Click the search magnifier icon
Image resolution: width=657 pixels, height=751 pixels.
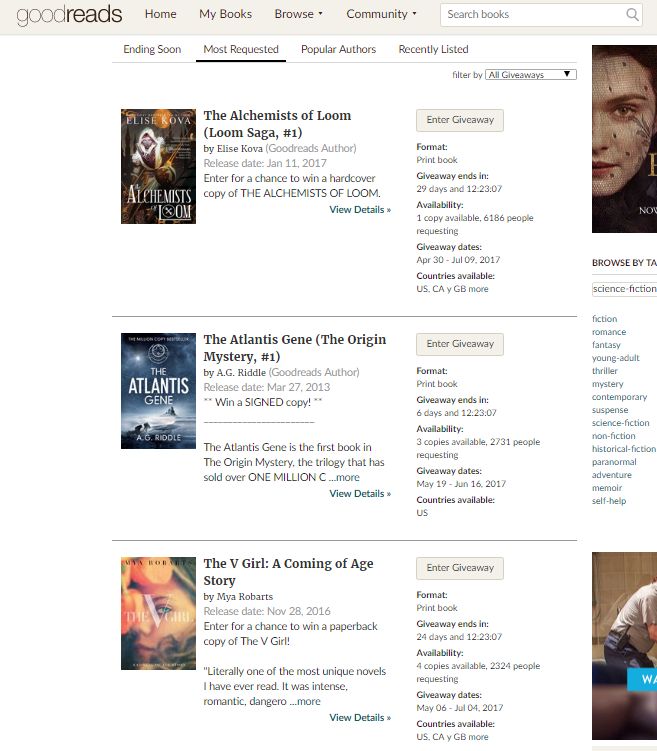(x=632, y=14)
